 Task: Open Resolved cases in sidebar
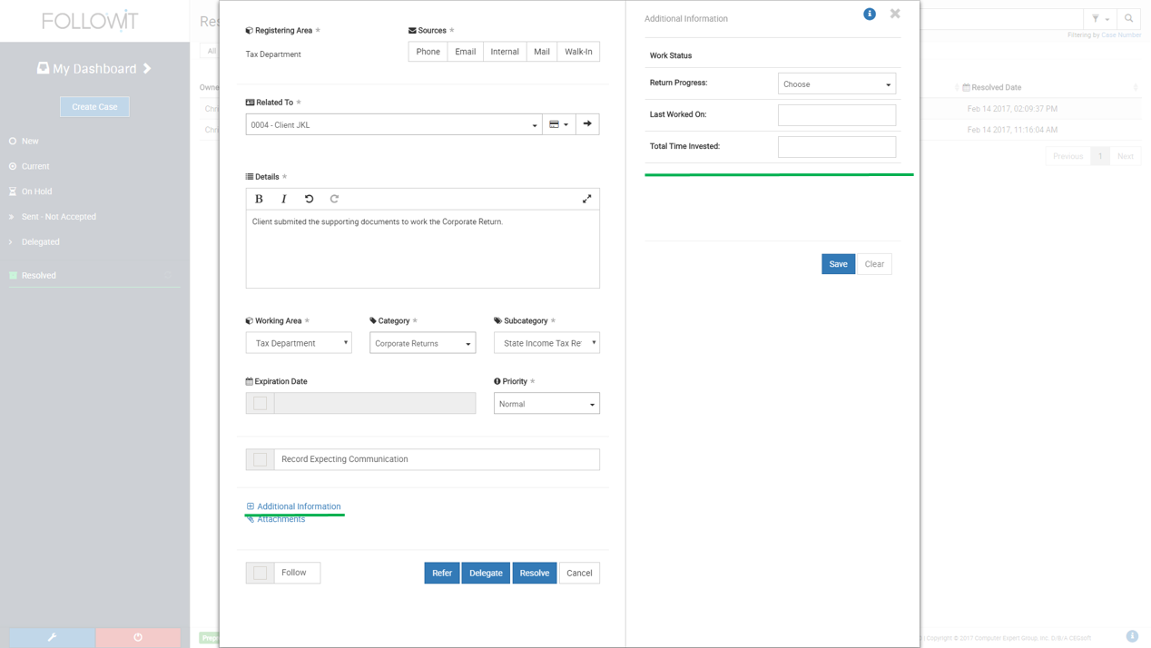pos(39,275)
